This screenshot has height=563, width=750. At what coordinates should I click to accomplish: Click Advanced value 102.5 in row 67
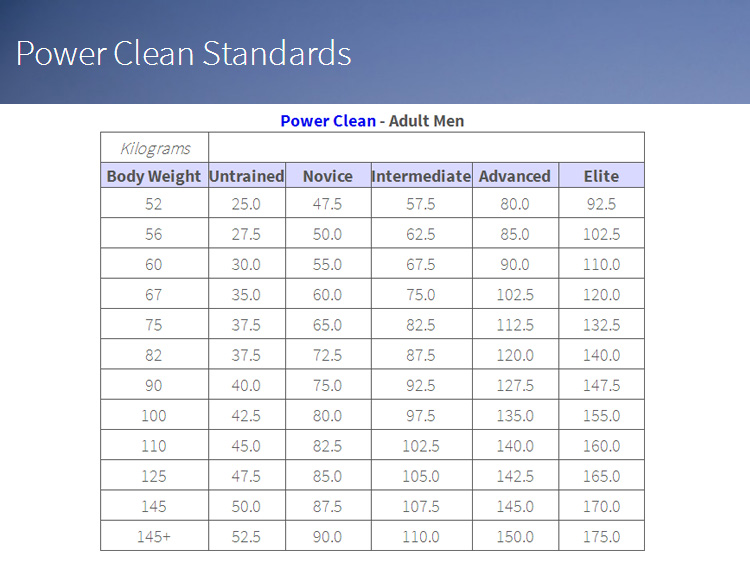click(x=515, y=295)
